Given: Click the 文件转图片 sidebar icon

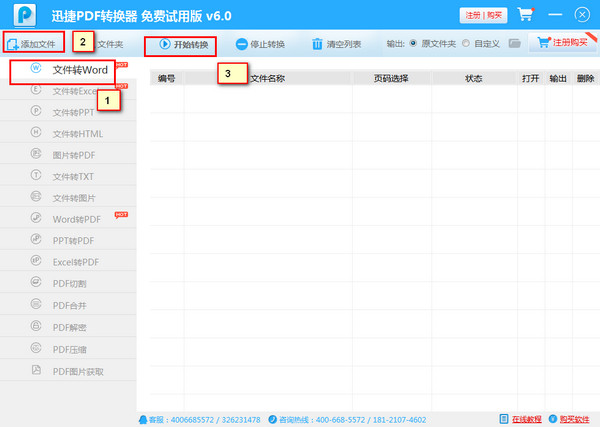Looking at the screenshot, I should tap(36, 197).
